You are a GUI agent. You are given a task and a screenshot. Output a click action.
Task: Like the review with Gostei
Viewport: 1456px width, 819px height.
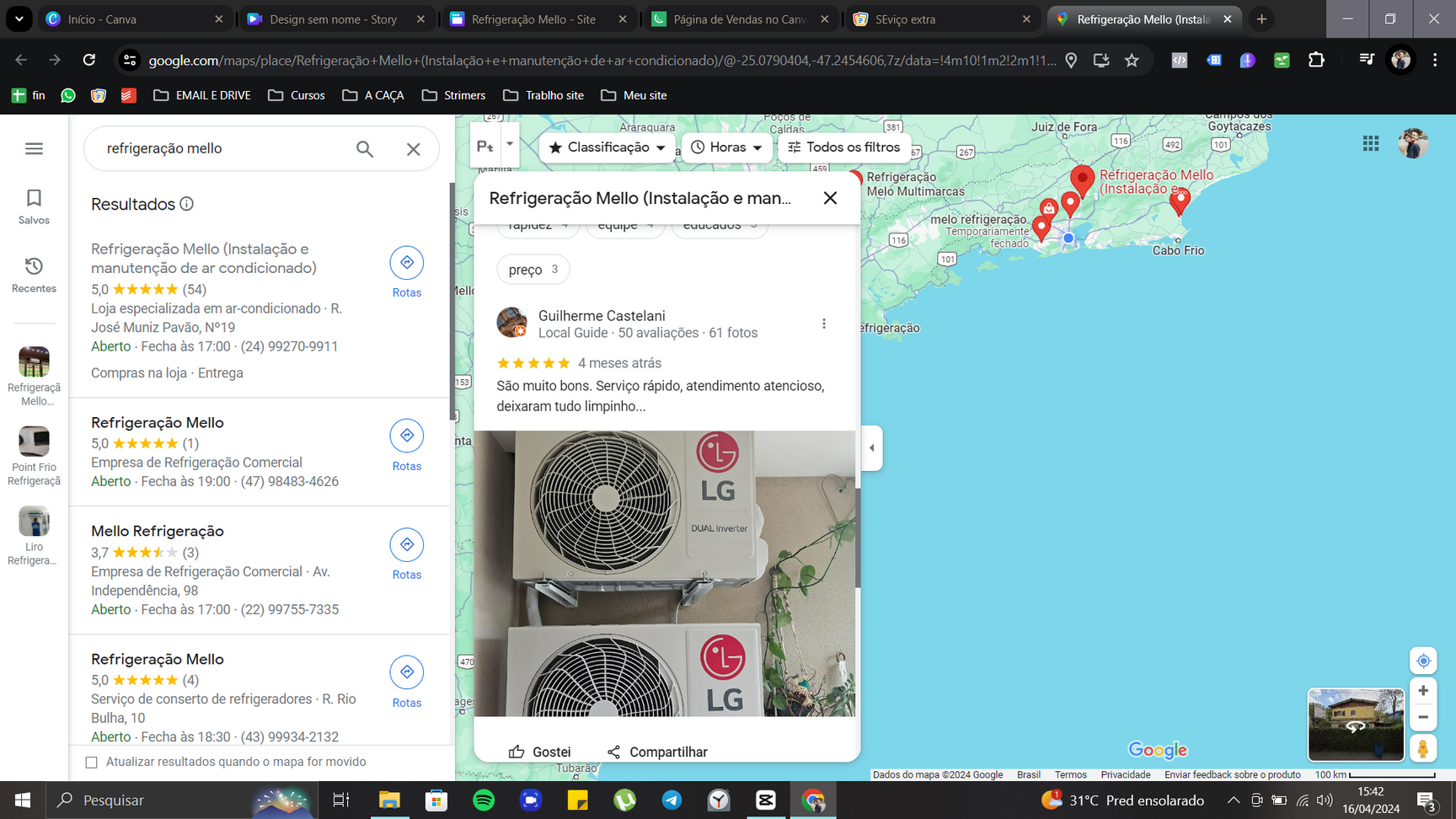(539, 752)
